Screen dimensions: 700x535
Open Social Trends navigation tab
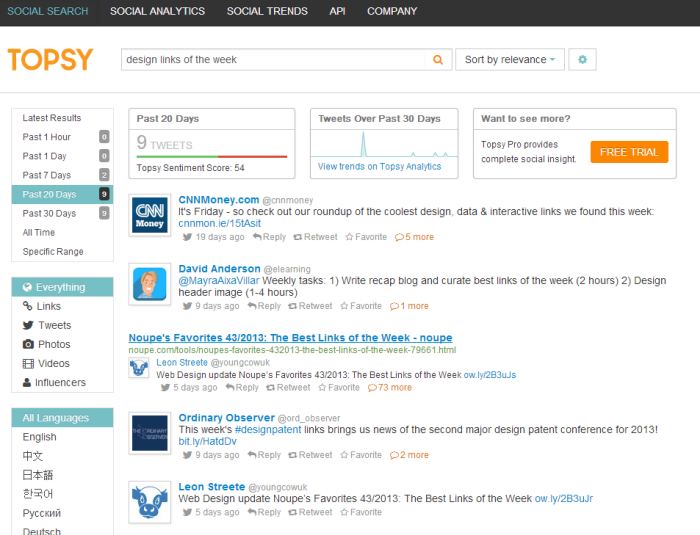click(267, 11)
